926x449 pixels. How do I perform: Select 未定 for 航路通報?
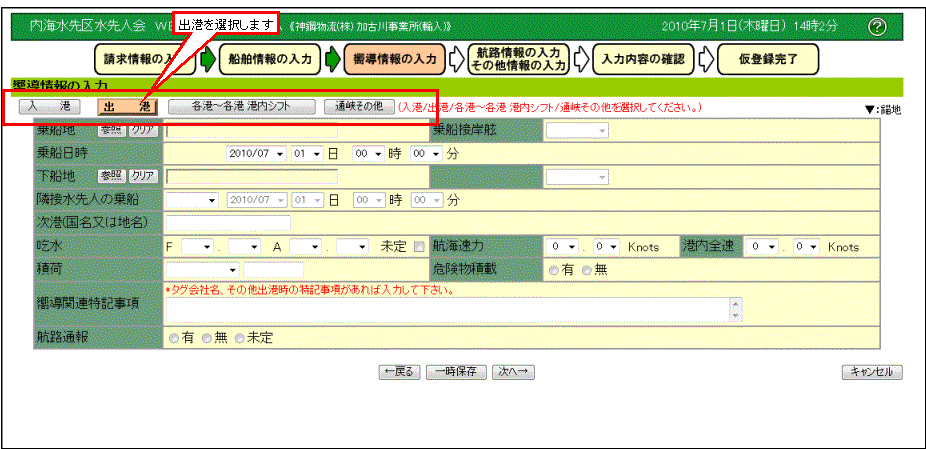[239, 339]
